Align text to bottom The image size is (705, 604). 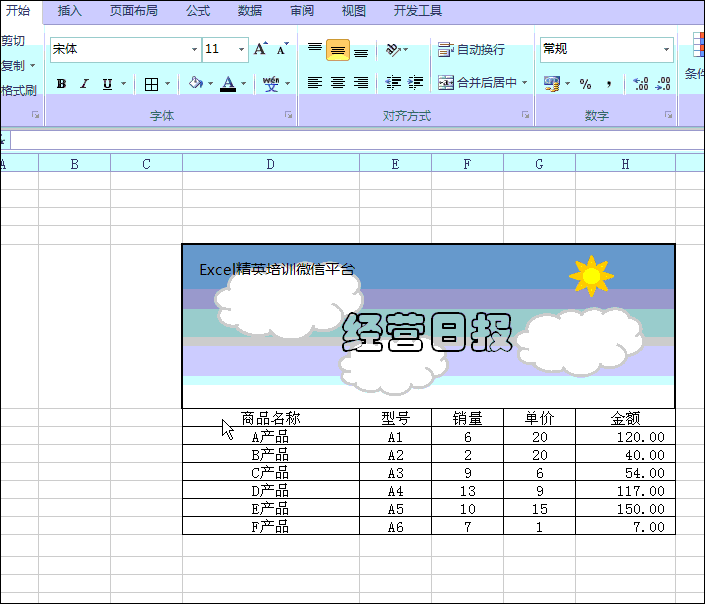(361, 50)
